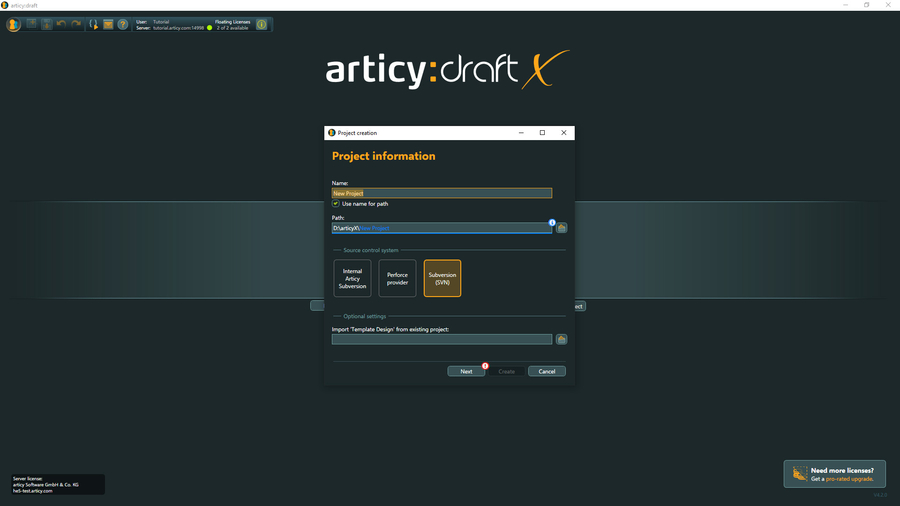Click the blue info badge on path
The height and width of the screenshot is (506, 900).
[551, 222]
